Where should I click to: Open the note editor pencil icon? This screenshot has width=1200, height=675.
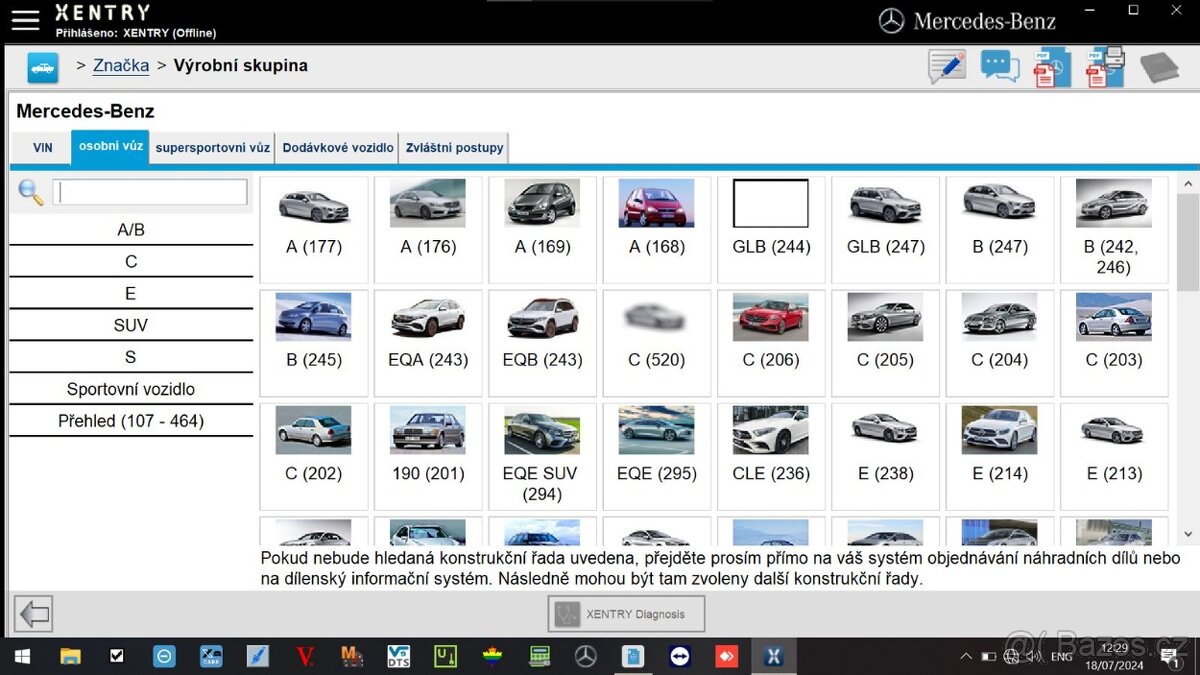click(x=946, y=67)
